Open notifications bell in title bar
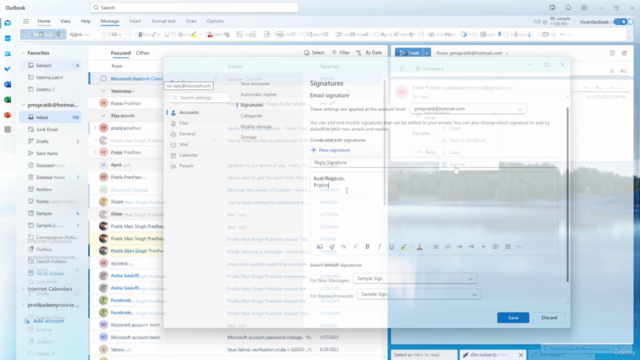This screenshot has height=360, width=640. pos(568,8)
